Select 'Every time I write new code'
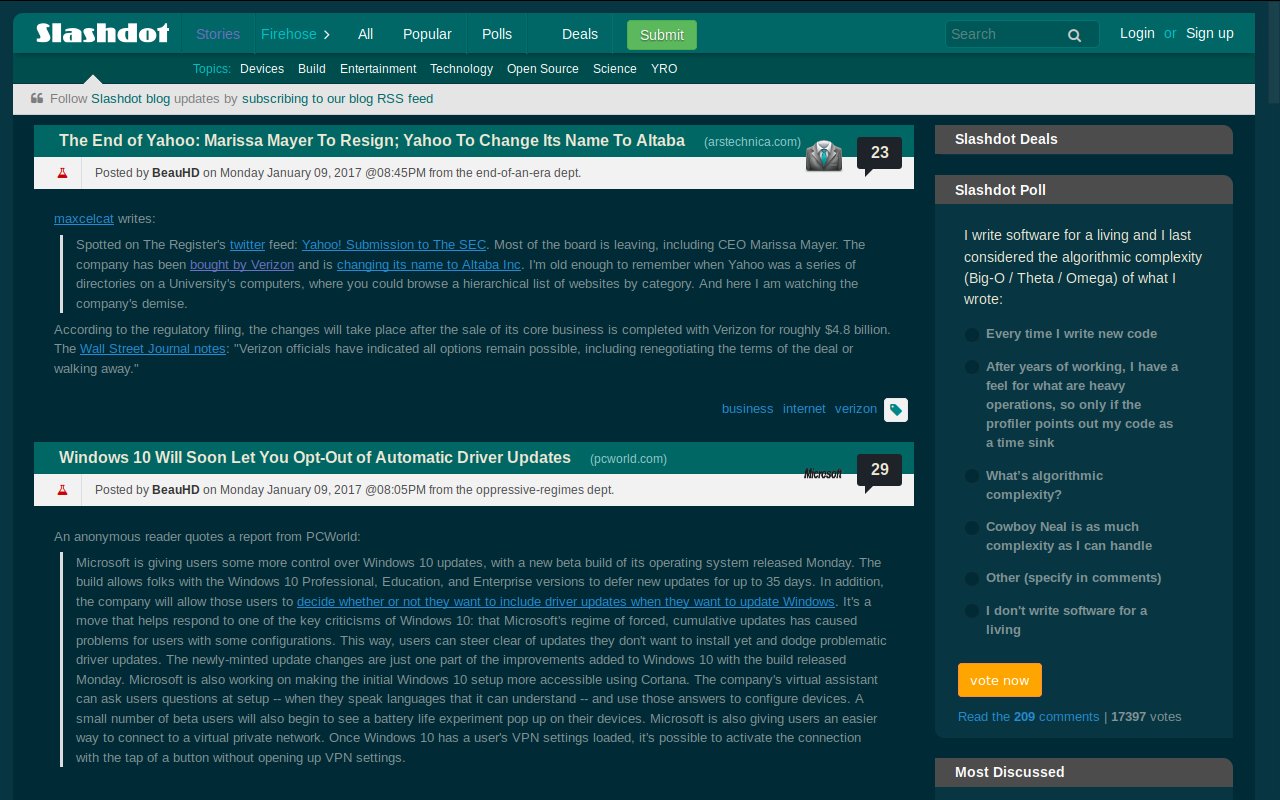The image size is (1280, 800). pyautogui.click(x=972, y=335)
